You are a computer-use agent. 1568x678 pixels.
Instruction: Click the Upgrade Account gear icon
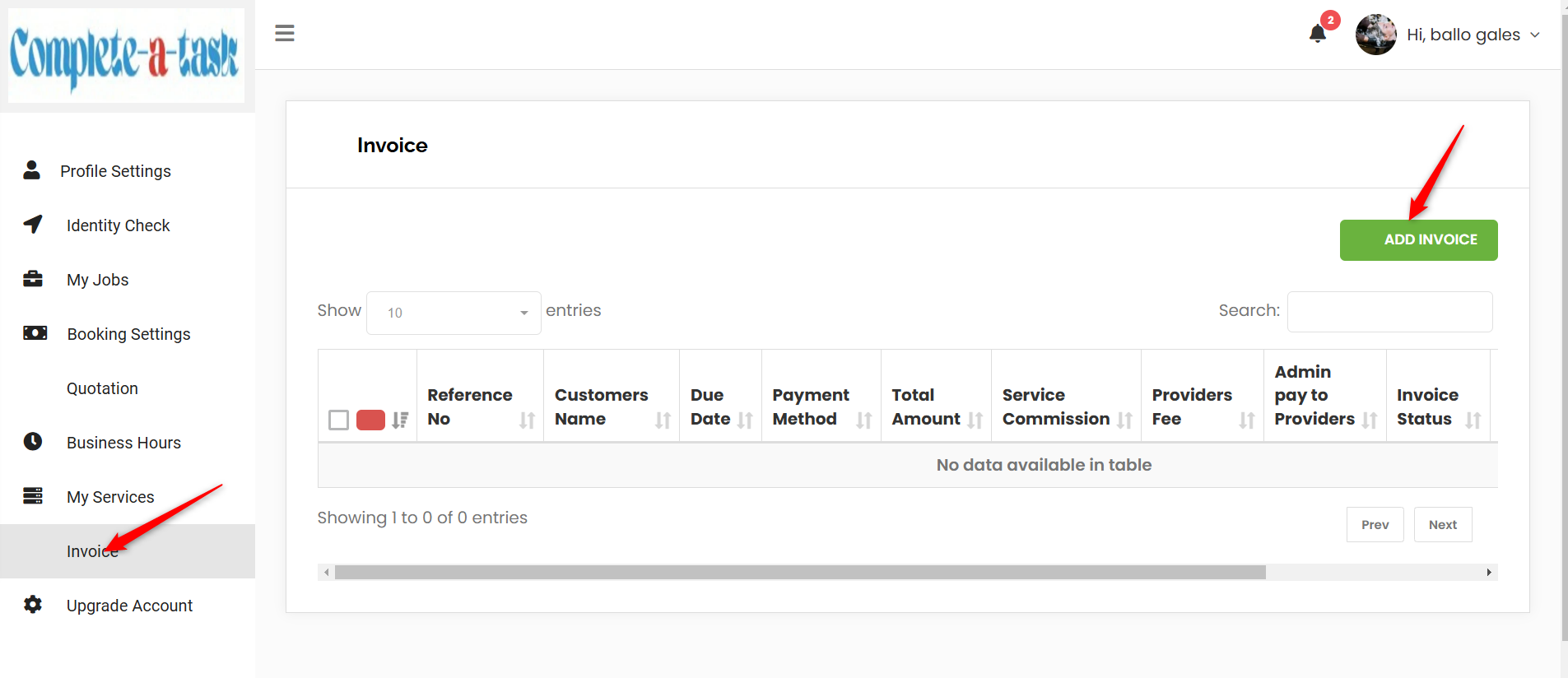point(33,605)
